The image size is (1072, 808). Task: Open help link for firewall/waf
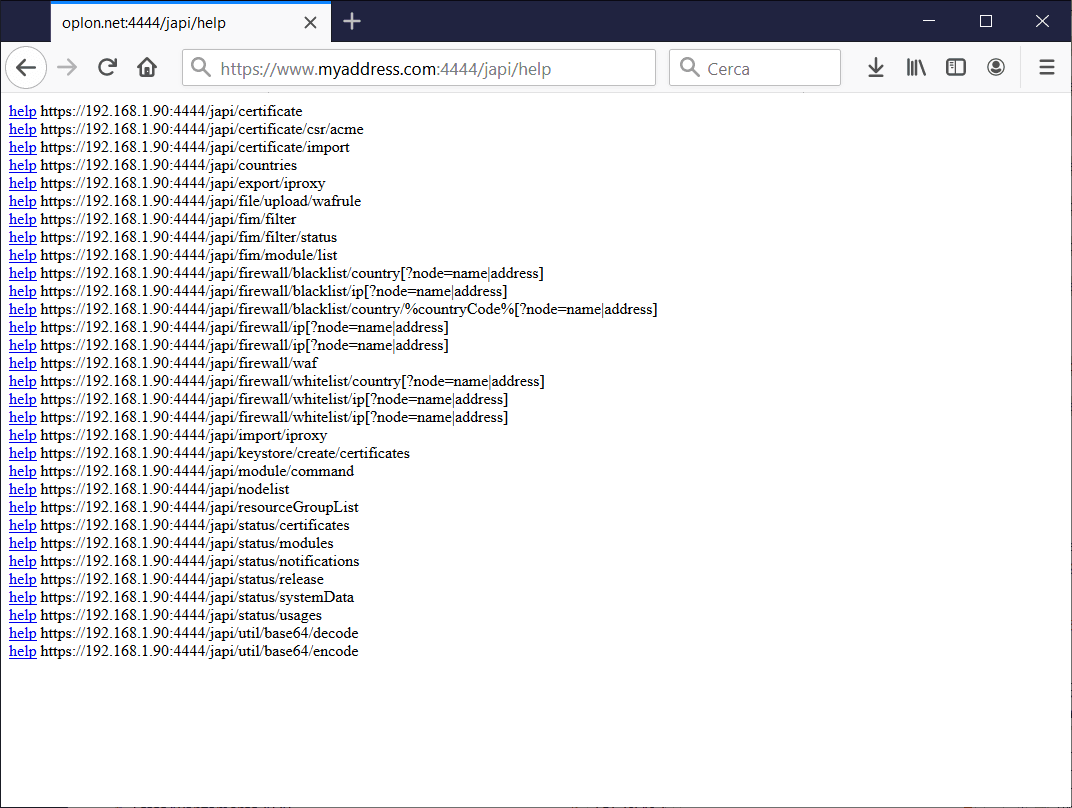pyautogui.click(x=23, y=364)
